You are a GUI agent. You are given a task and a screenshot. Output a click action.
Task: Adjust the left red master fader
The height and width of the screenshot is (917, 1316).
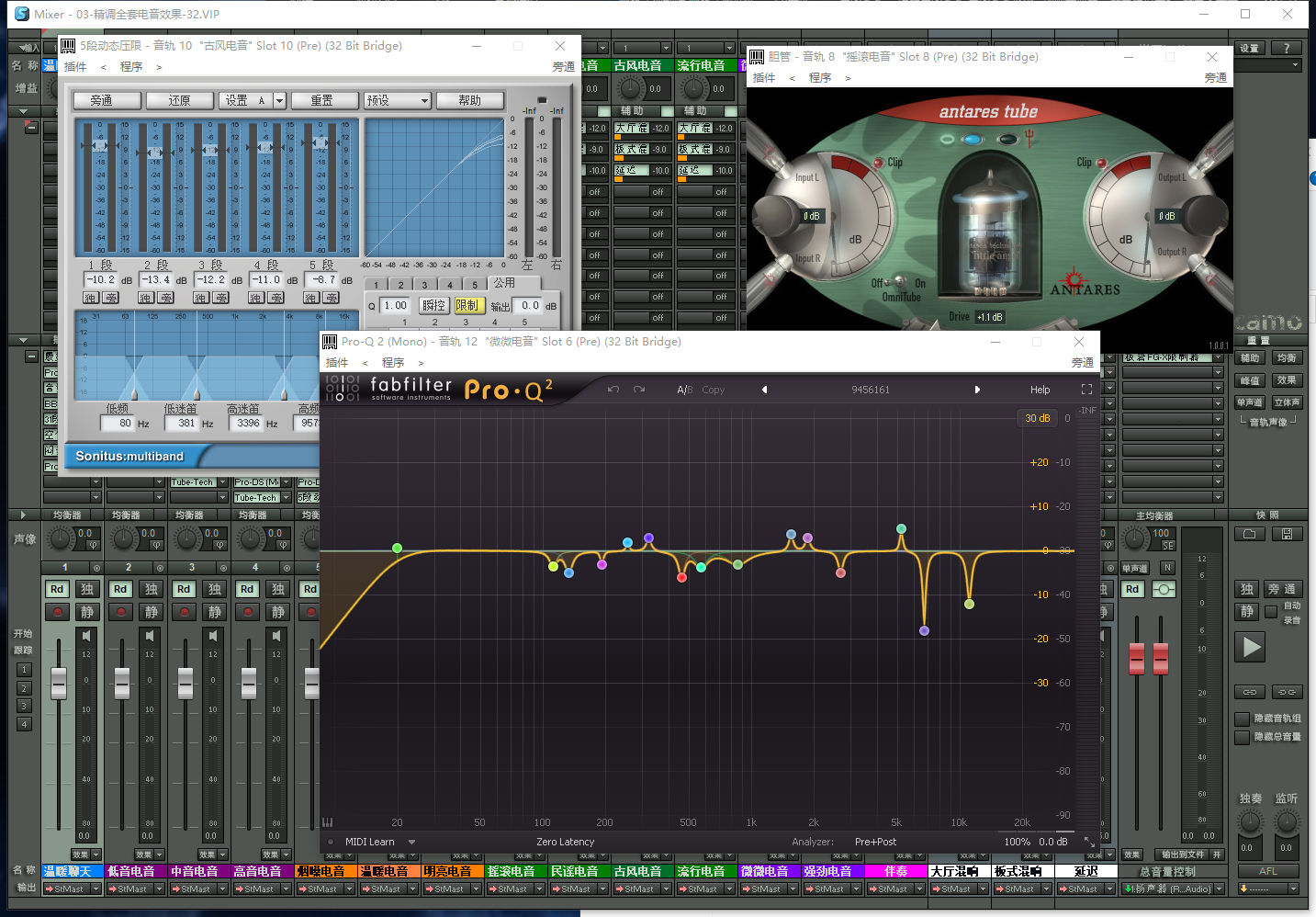1137,658
